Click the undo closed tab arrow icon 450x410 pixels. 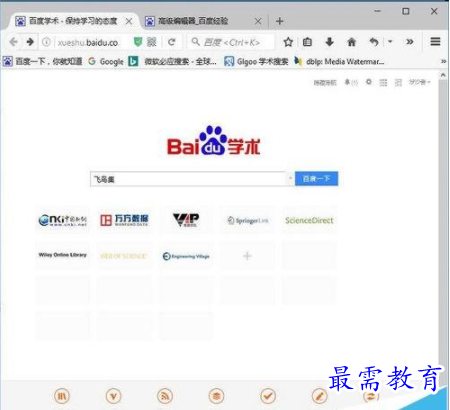[x=374, y=42]
